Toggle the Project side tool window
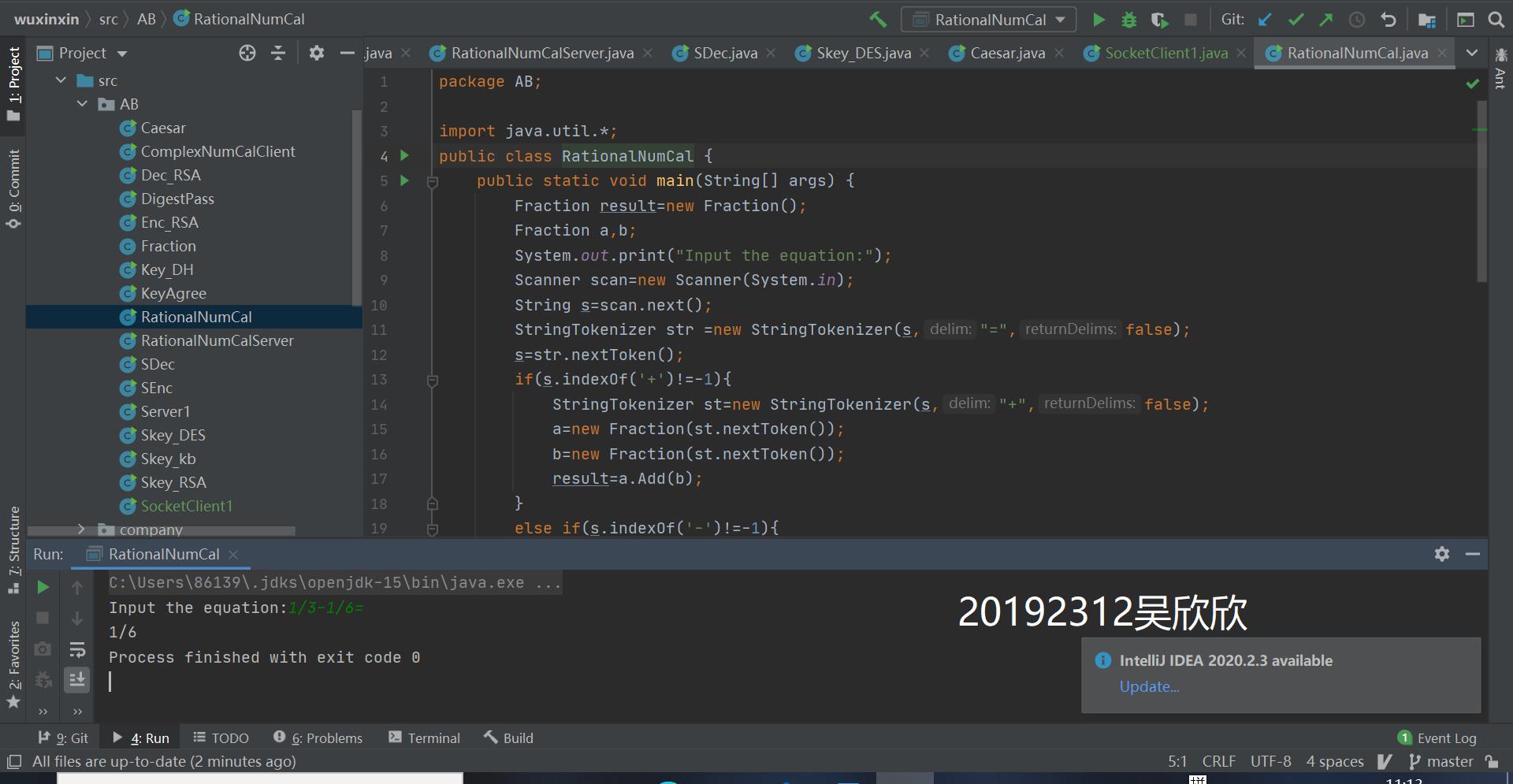 [x=13, y=84]
